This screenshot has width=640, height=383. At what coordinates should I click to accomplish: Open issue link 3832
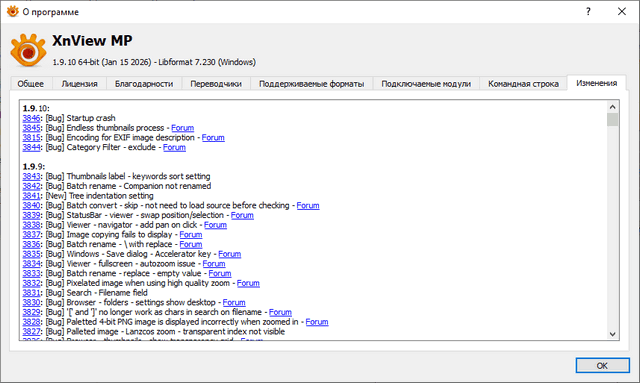point(31,283)
